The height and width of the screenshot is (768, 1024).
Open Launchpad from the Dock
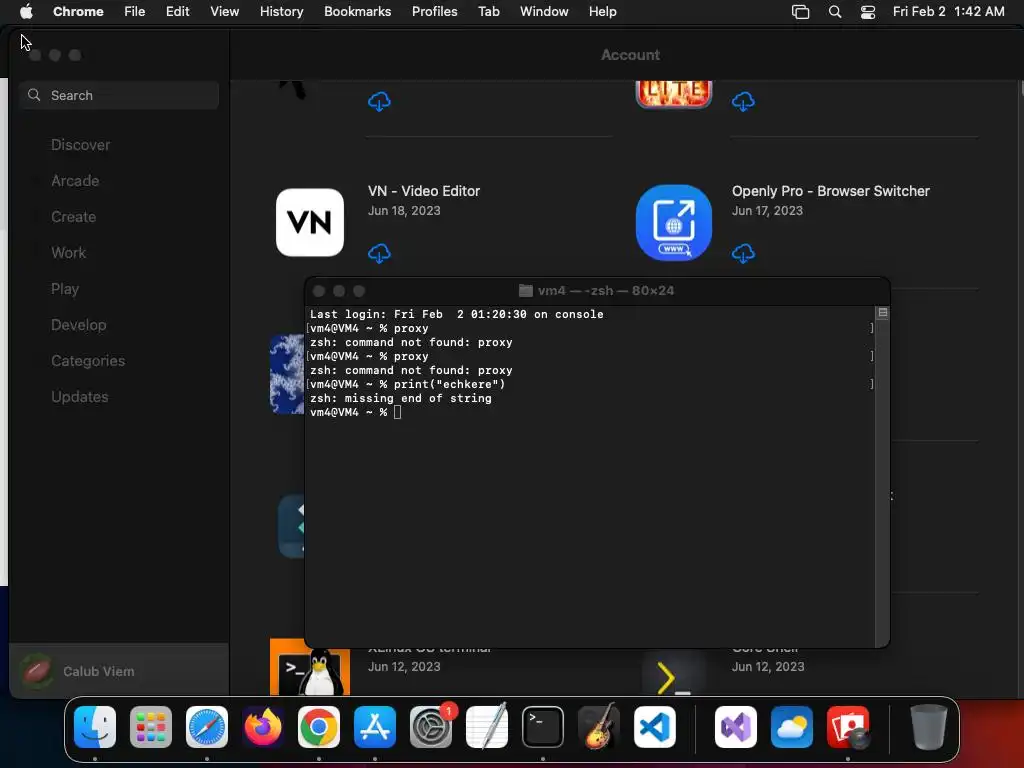click(151, 727)
